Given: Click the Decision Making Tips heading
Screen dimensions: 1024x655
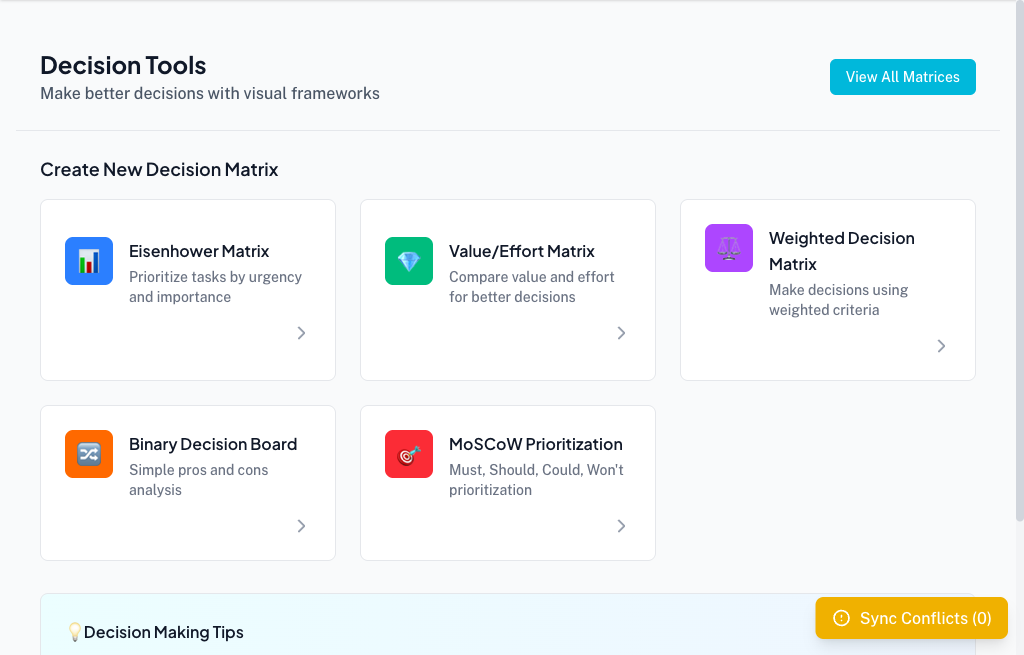Looking at the screenshot, I should coord(164,632).
